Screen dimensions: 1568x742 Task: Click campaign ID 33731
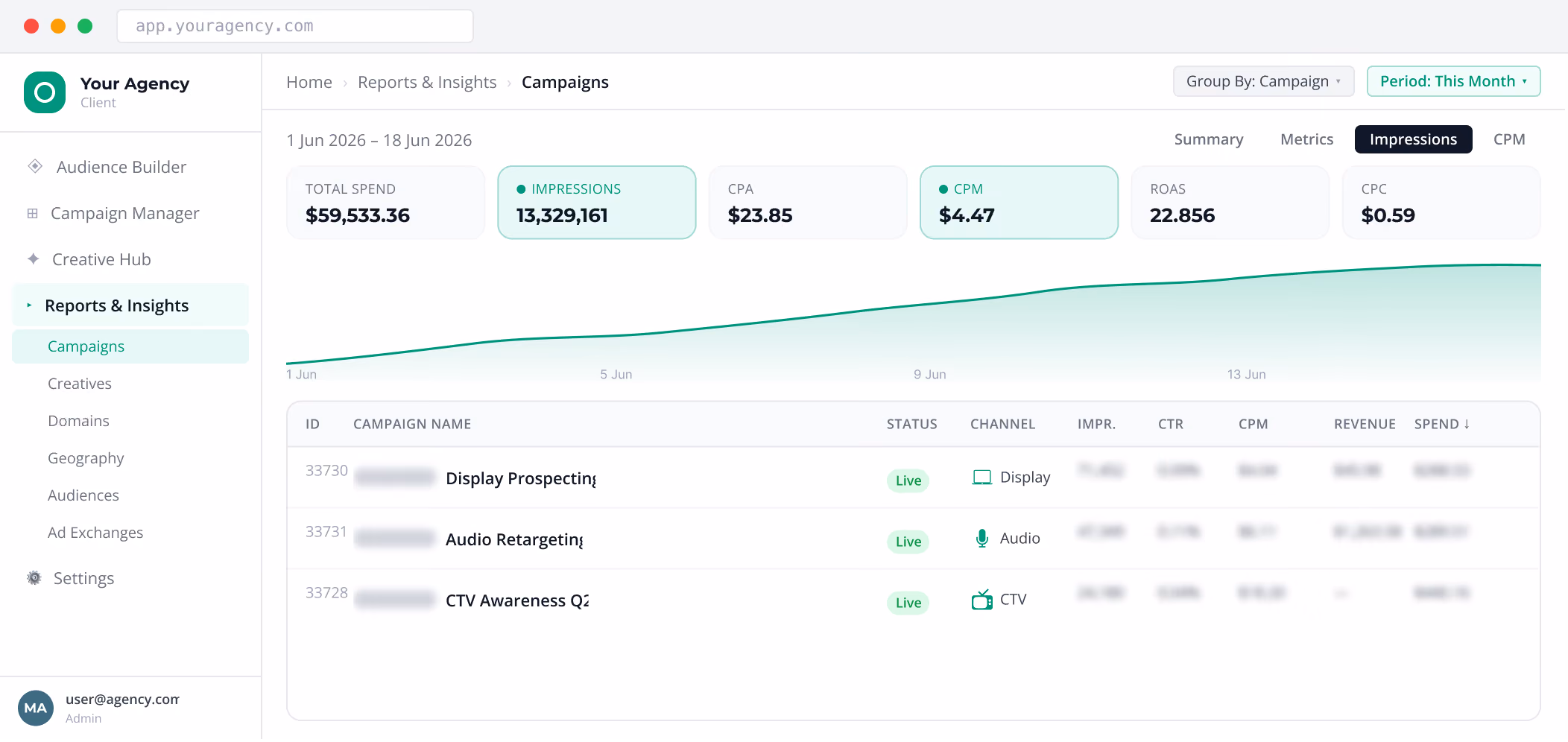pyautogui.click(x=326, y=531)
